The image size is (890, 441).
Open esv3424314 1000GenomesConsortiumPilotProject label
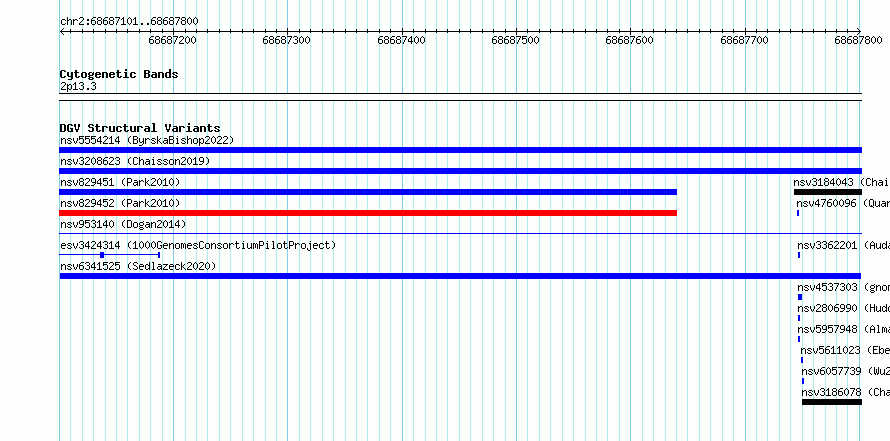[198, 245]
